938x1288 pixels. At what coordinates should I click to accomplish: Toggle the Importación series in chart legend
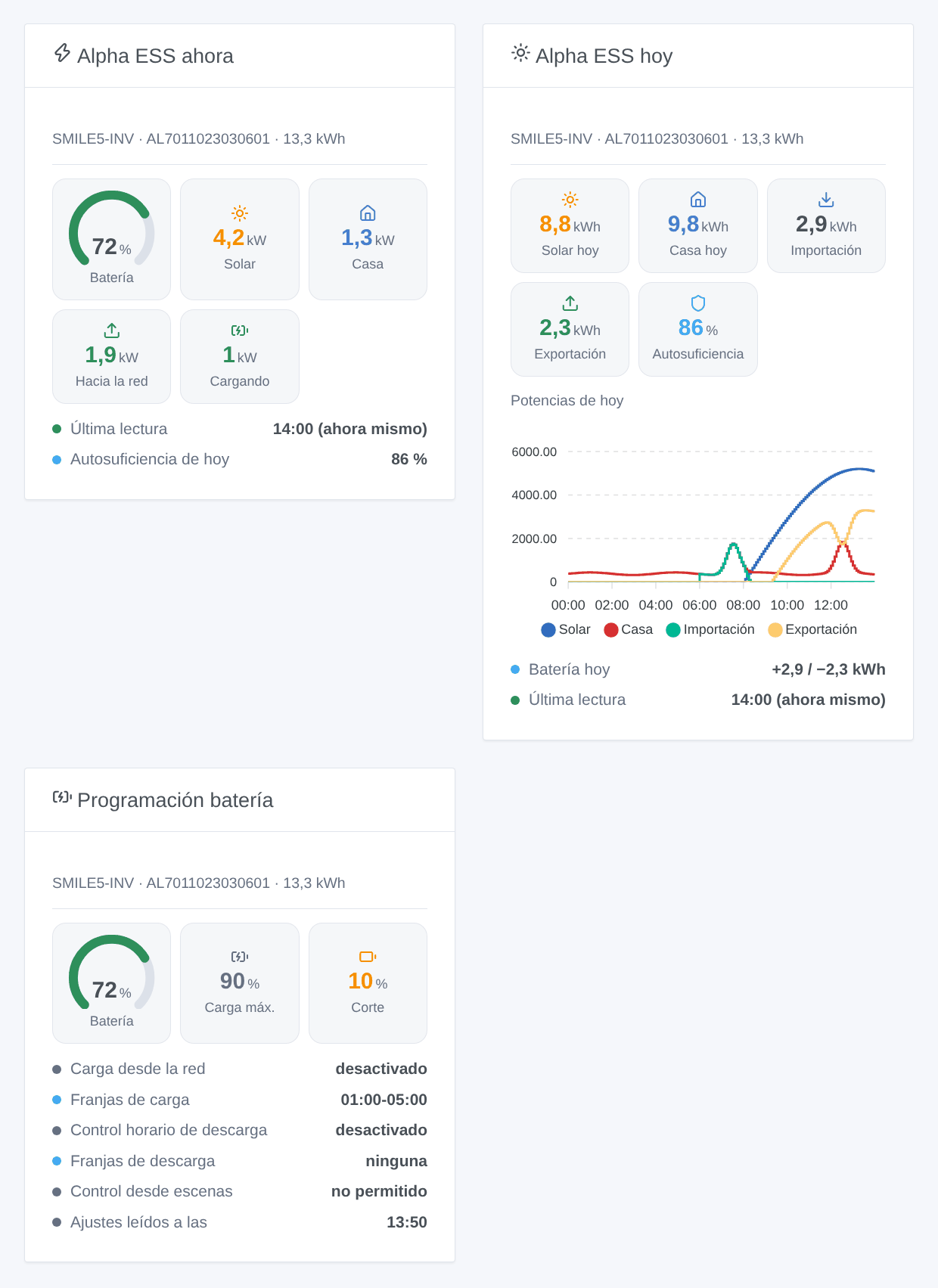click(710, 629)
